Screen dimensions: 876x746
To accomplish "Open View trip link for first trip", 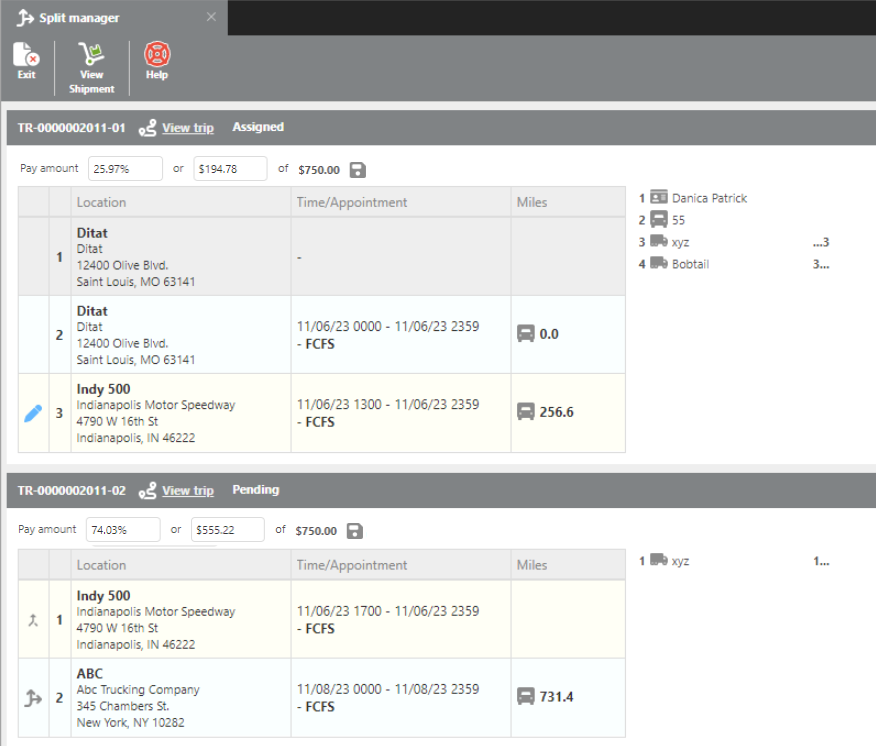I will pos(188,128).
